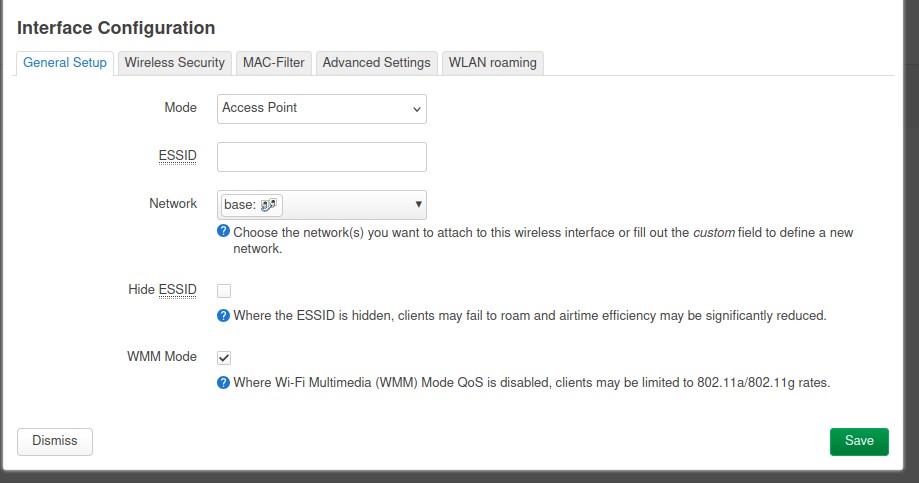Image resolution: width=919 pixels, height=483 pixels.
Task: Click the network interface icon in base tag
Action: point(268,205)
